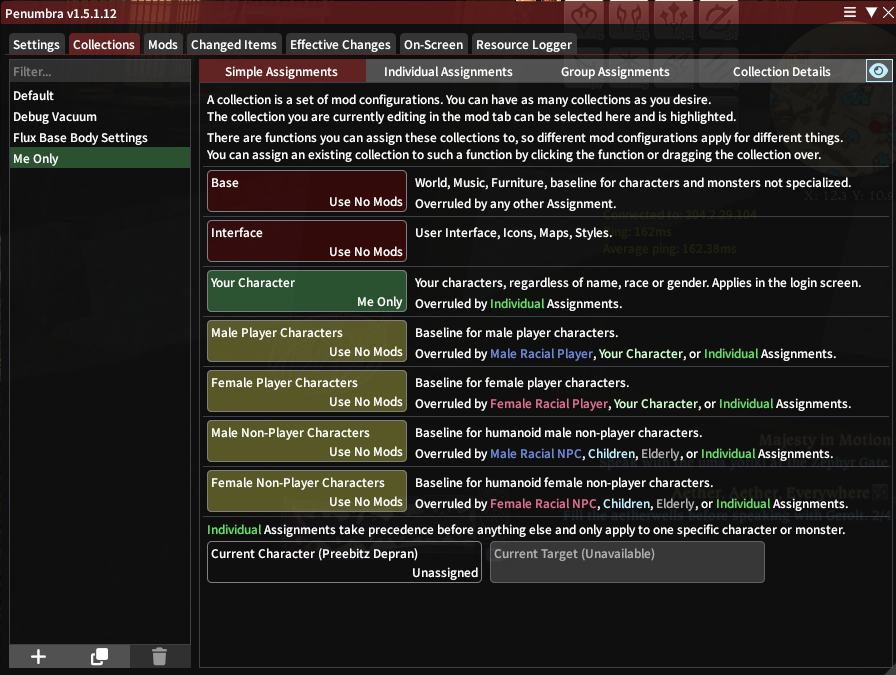Switch to the Settings tab
The width and height of the screenshot is (896, 675).
click(36, 45)
